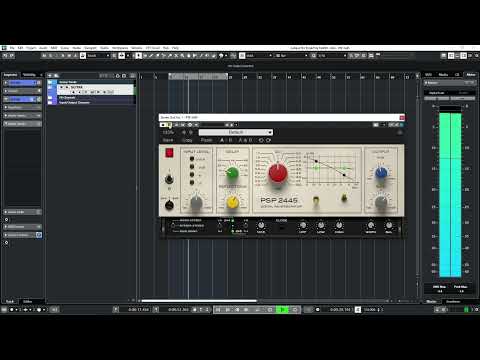Image resolution: width=480 pixels, height=360 pixels.
Task: Adjust the gray lower output knob
Action: pos(381,202)
